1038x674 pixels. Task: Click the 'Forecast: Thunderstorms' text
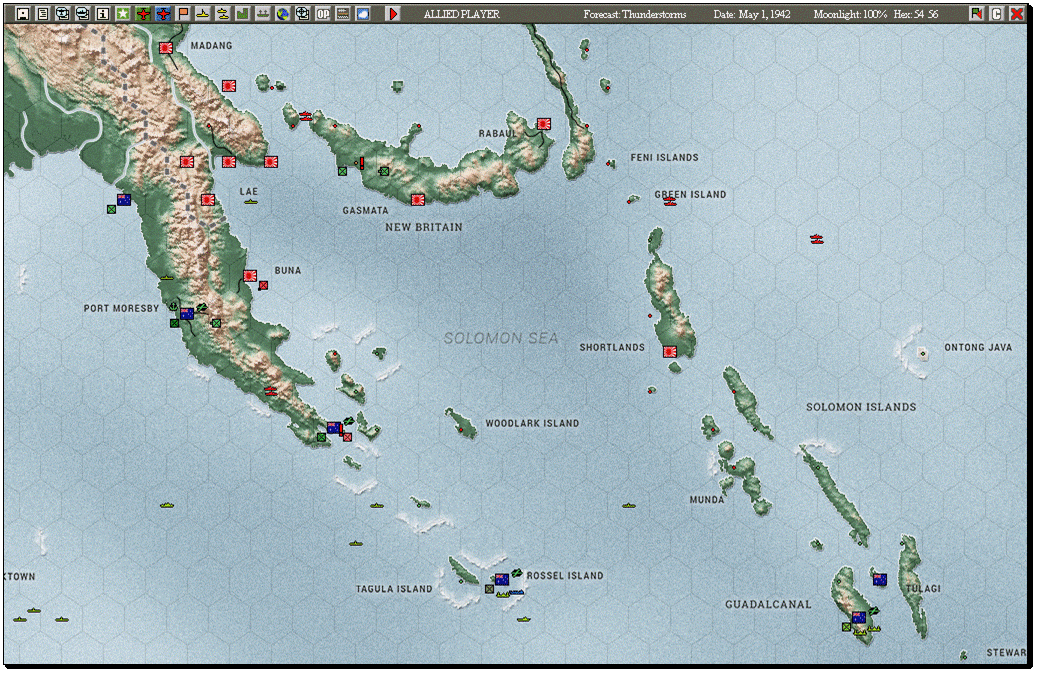[x=635, y=14]
